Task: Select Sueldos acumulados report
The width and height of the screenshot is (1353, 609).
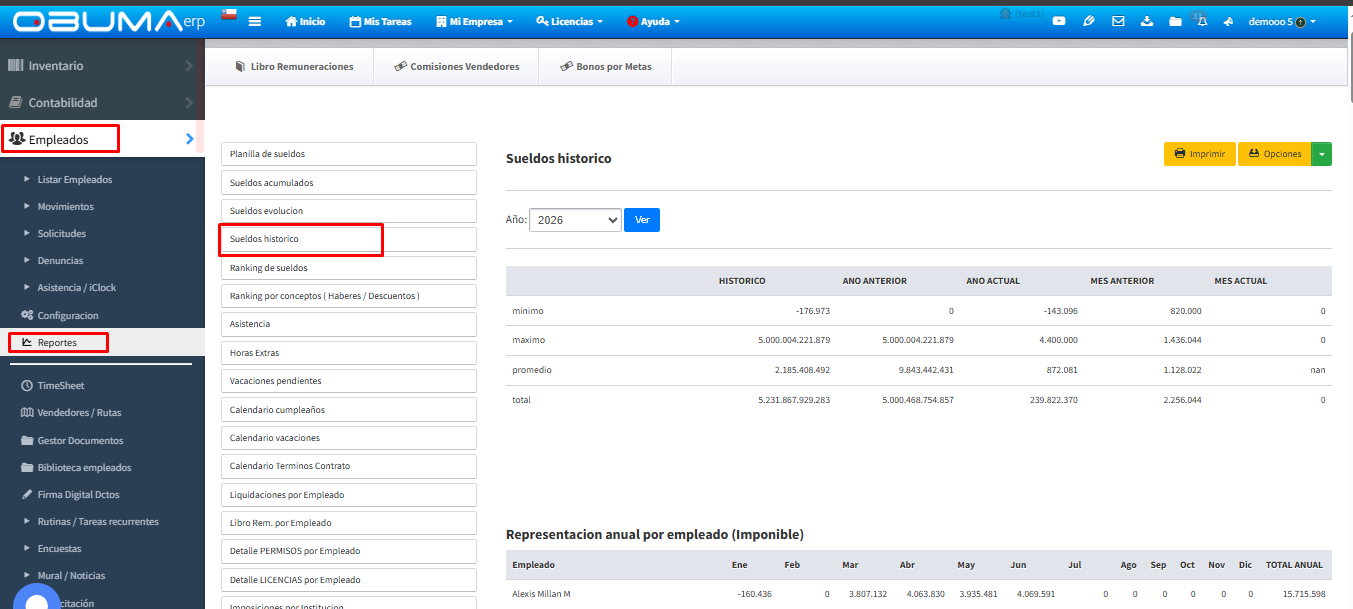Action: (348, 183)
